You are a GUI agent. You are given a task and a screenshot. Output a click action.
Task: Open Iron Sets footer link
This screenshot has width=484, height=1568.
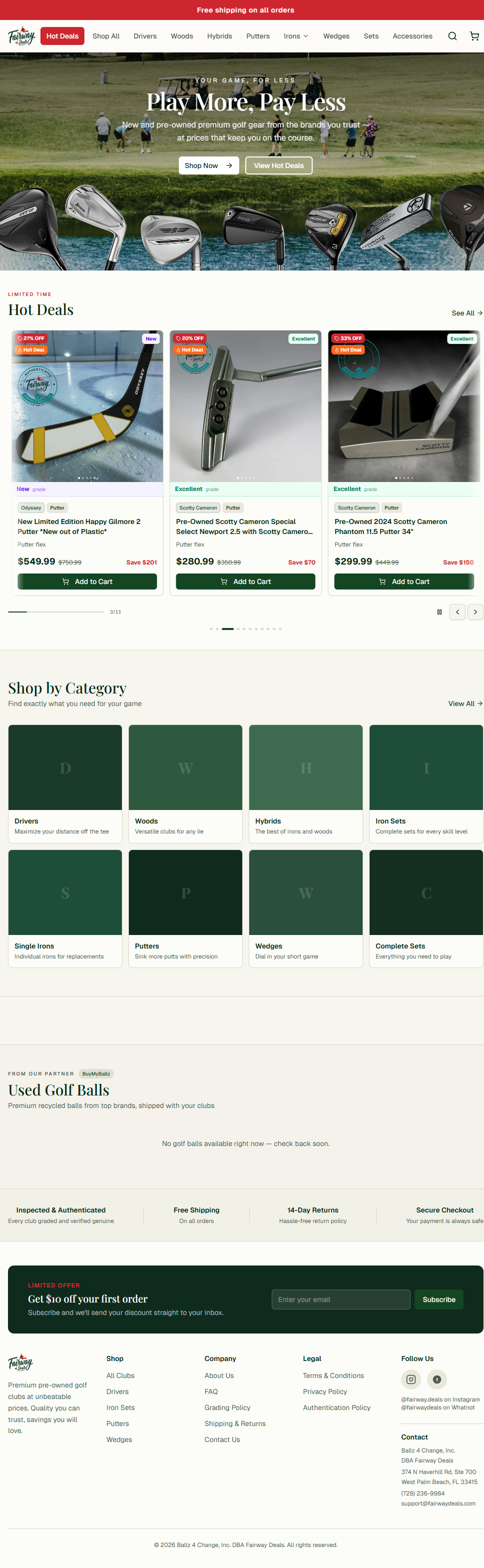(x=120, y=1408)
